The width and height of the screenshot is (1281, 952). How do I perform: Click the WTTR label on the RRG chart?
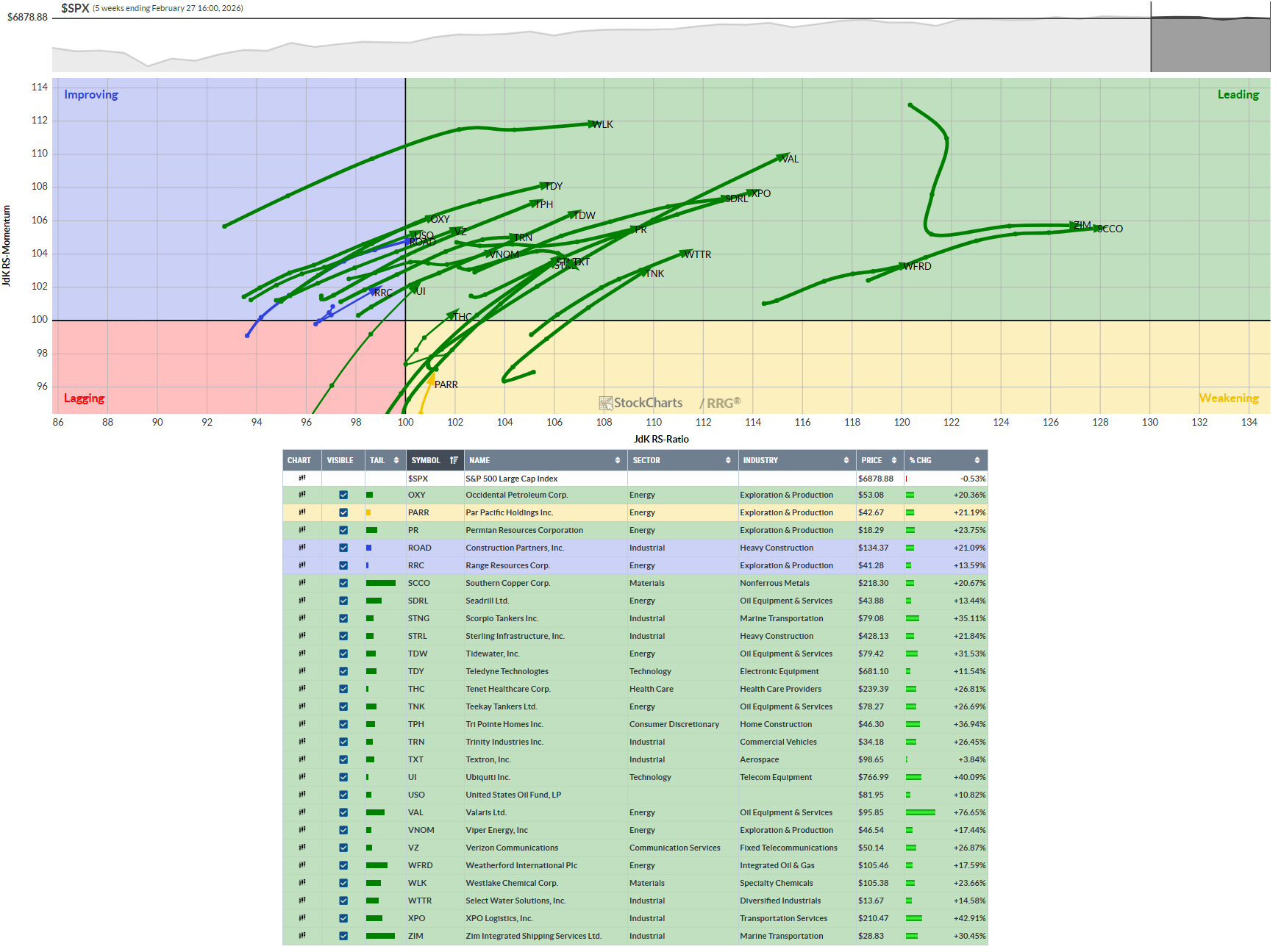pos(698,254)
